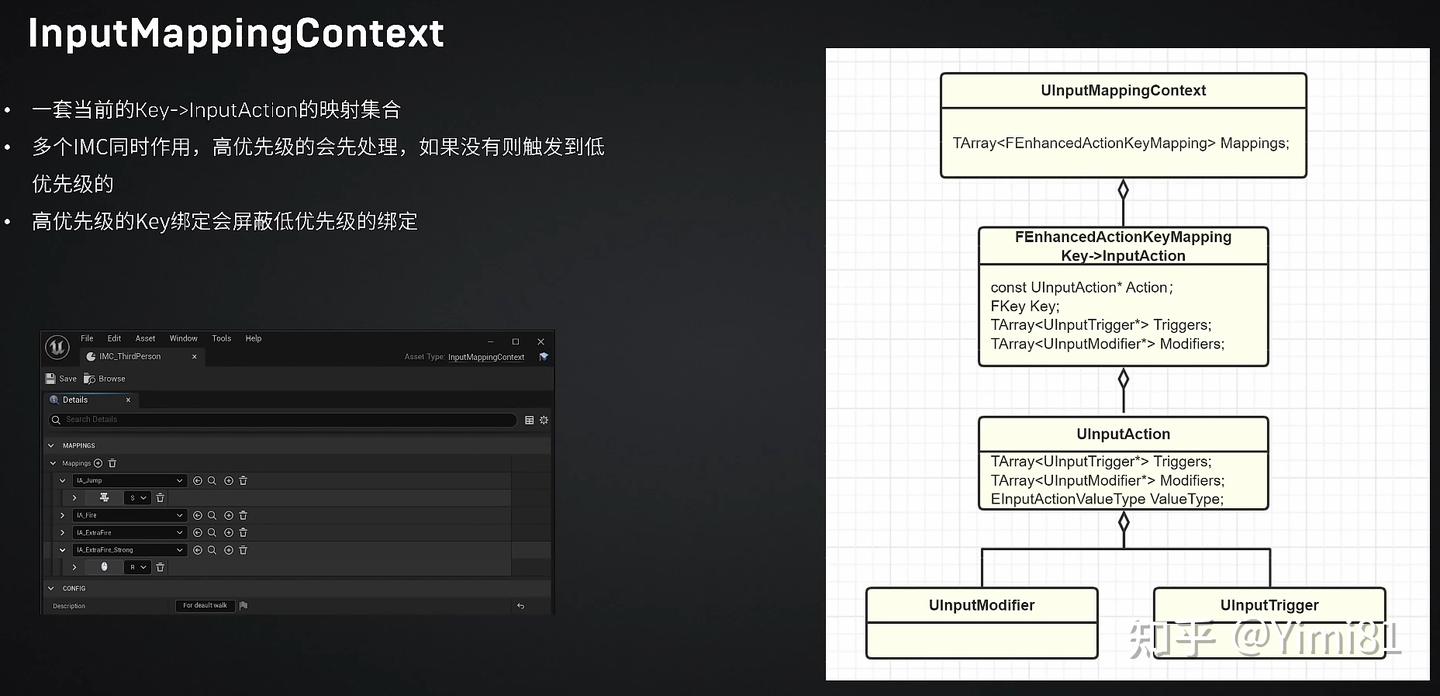Click the keyboard key icon in the IA_Jump binding
Viewport: 1440px width, 696px height.
(x=103, y=497)
